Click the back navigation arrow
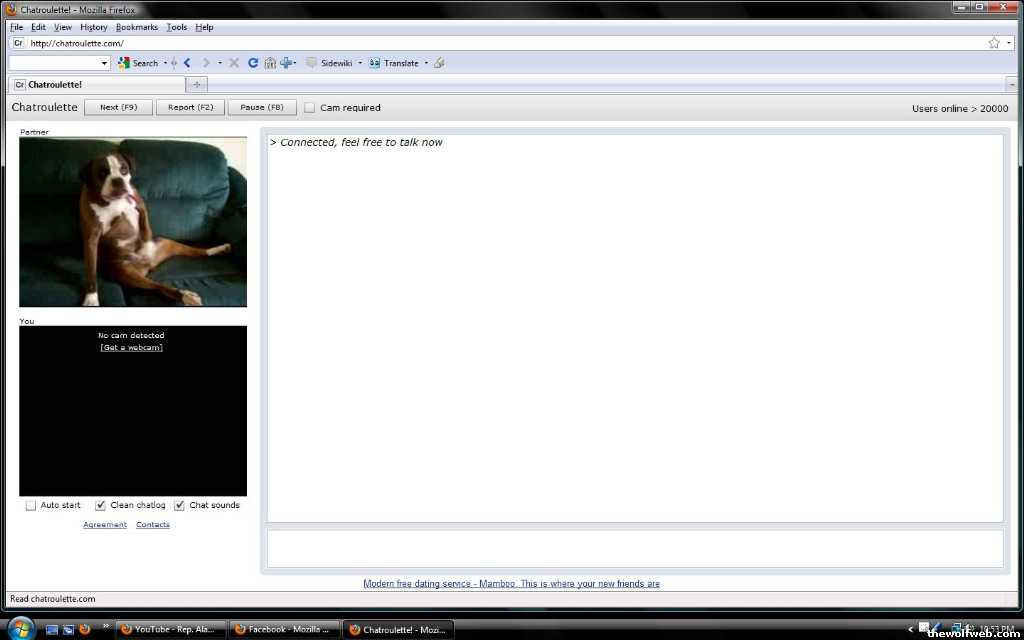 pyautogui.click(x=187, y=63)
